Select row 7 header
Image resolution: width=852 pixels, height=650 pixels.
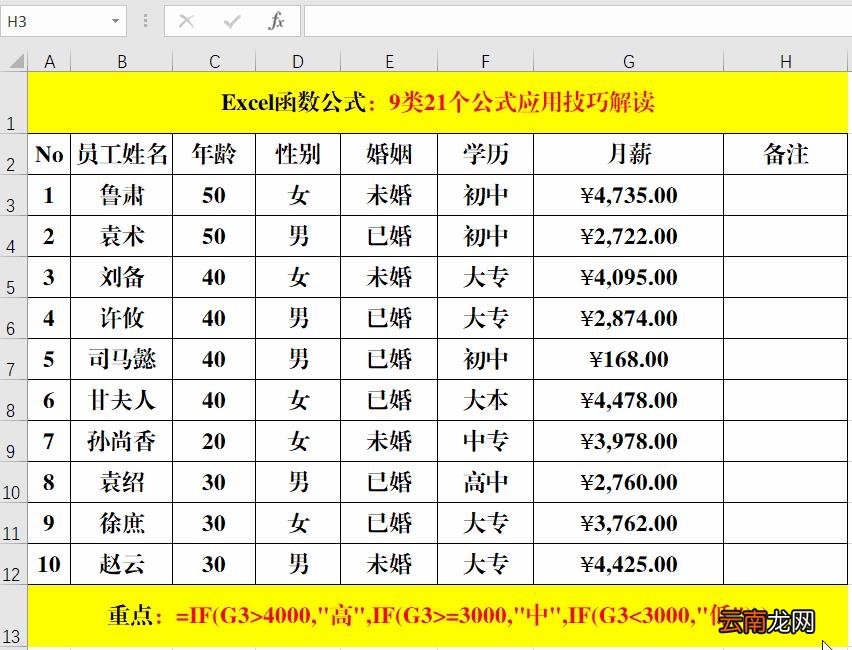(x=14, y=359)
